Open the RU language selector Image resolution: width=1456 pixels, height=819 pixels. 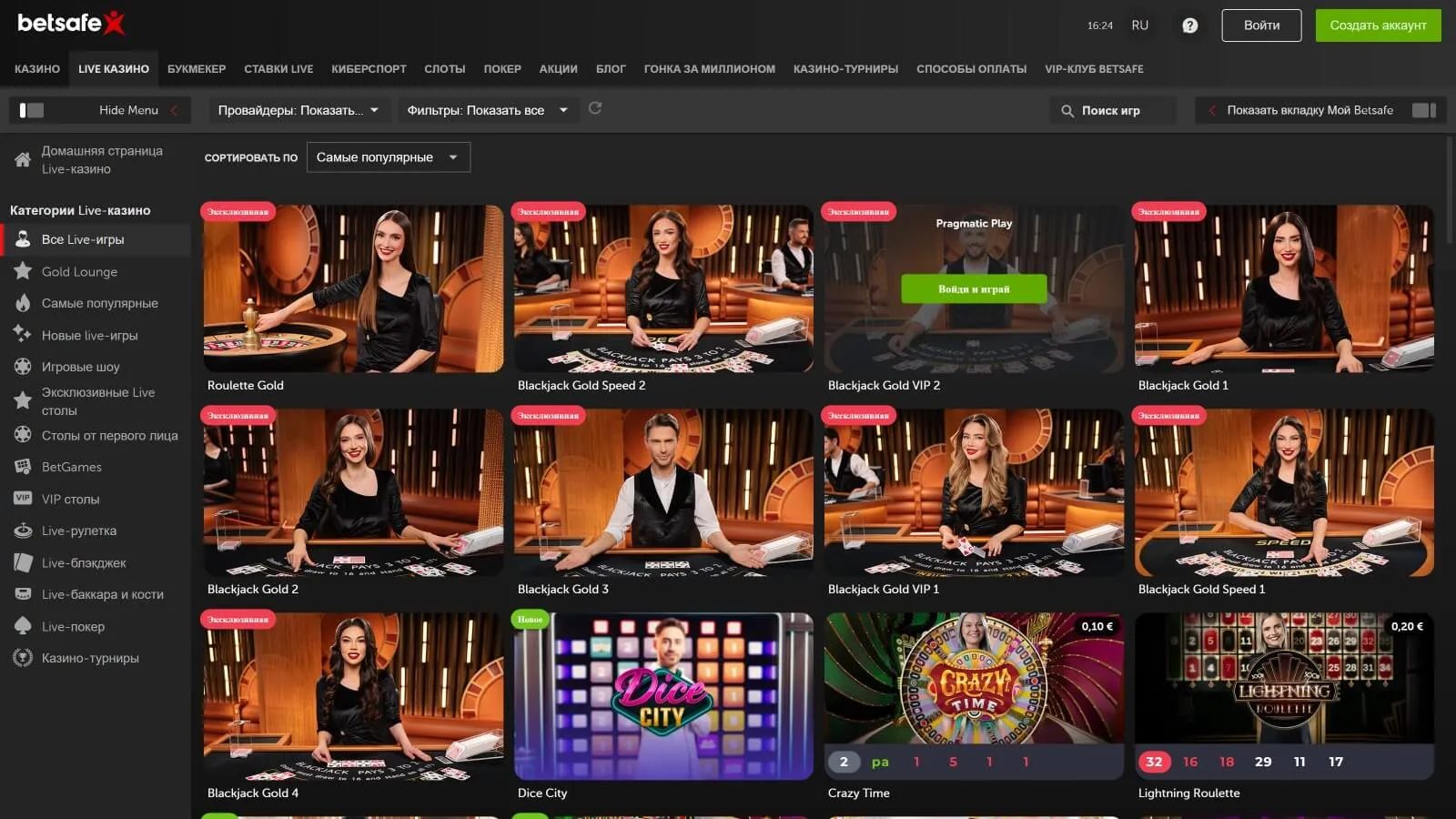1139,25
